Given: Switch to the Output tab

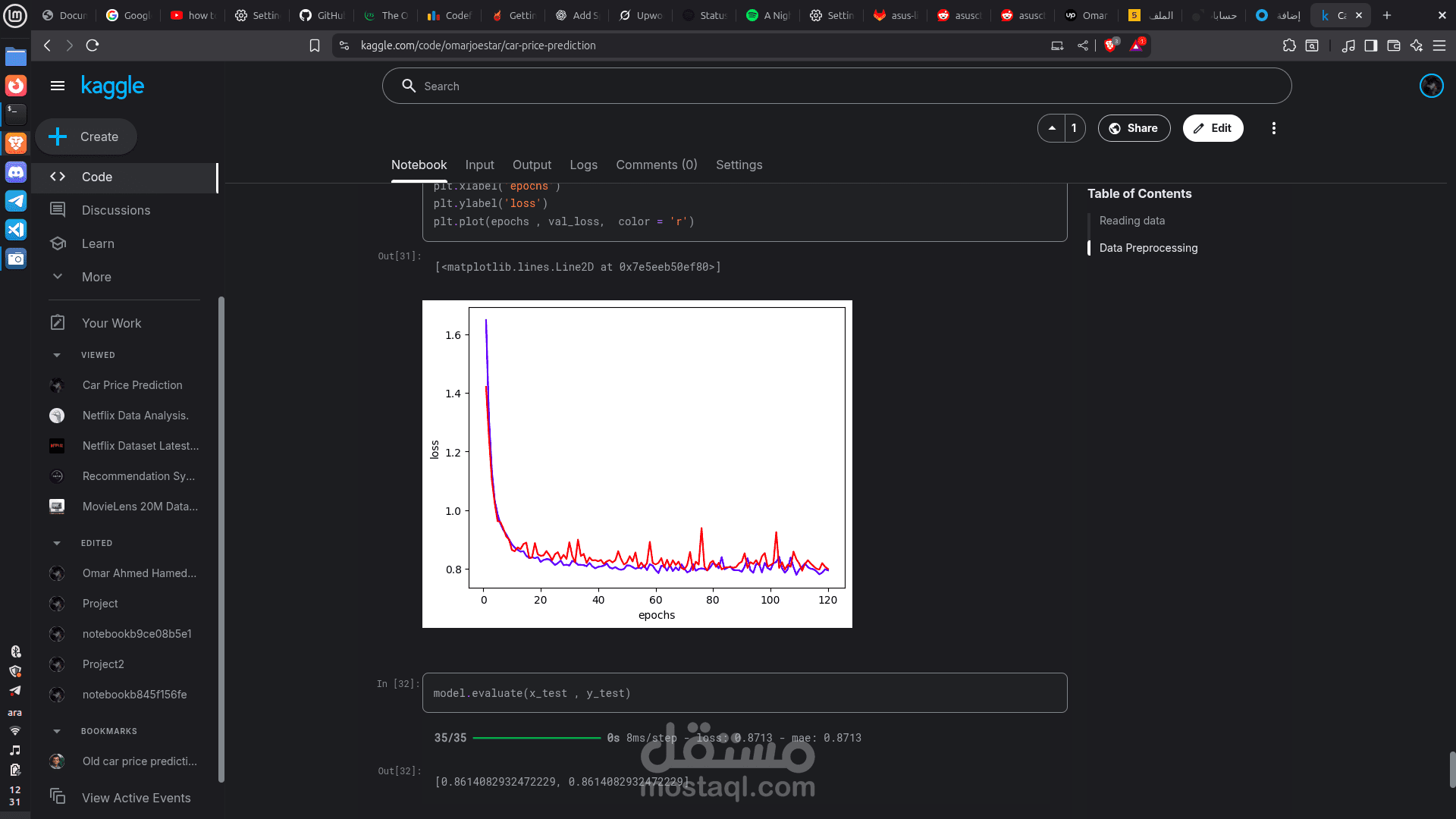Looking at the screenshot, I should (532, 165).
